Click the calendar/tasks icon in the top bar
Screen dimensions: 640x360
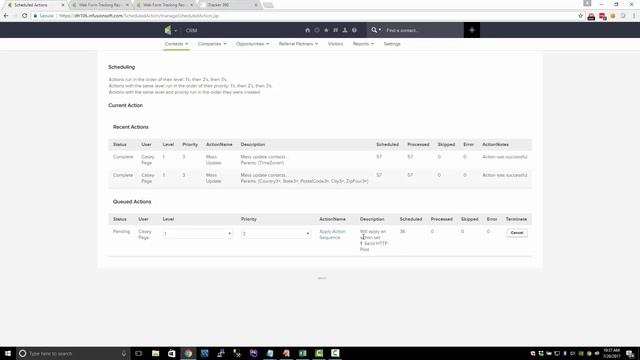[x=336, y=30]
